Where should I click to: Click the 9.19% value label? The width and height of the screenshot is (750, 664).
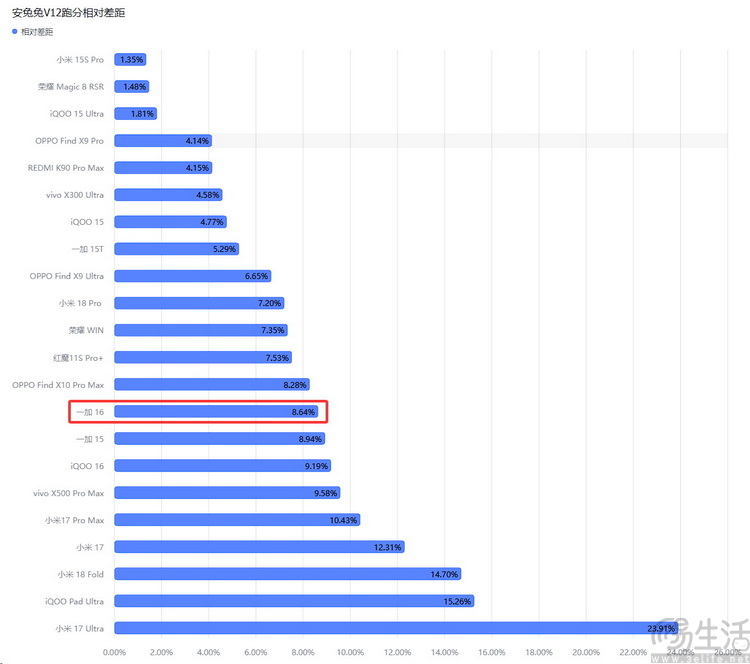click(x=316, y=466)
